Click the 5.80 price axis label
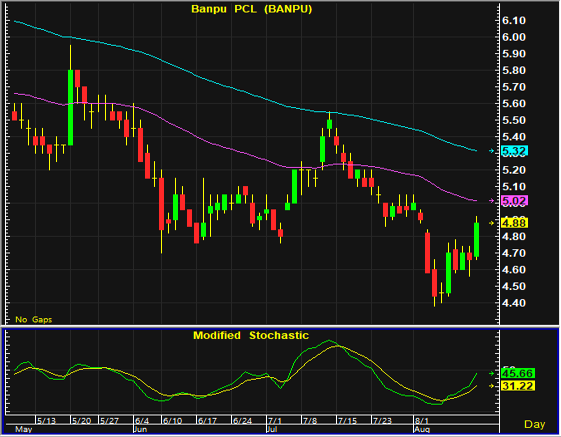The image size is (561, 437). tap(514, 70)
